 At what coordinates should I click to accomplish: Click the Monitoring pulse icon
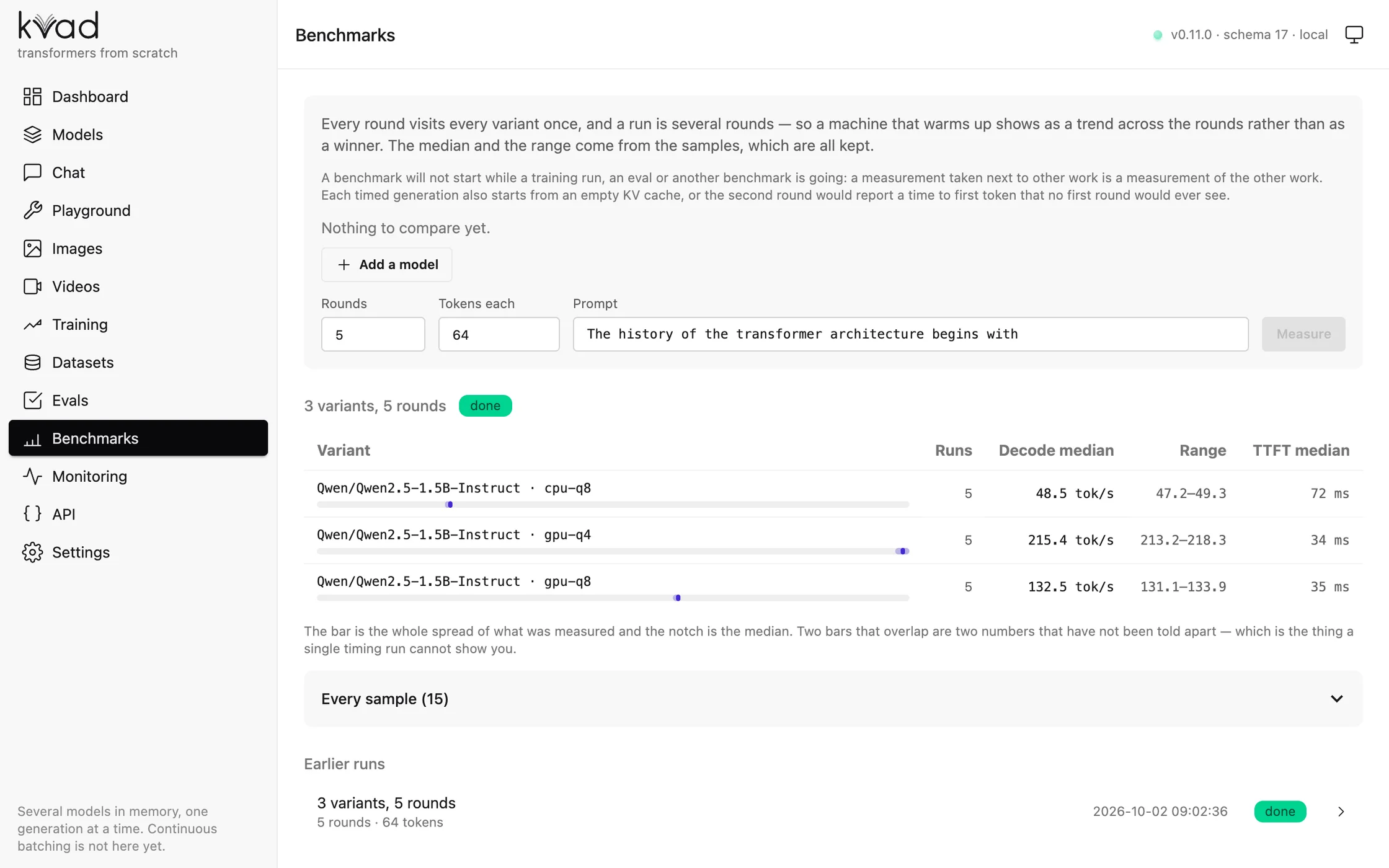point(32,476)
